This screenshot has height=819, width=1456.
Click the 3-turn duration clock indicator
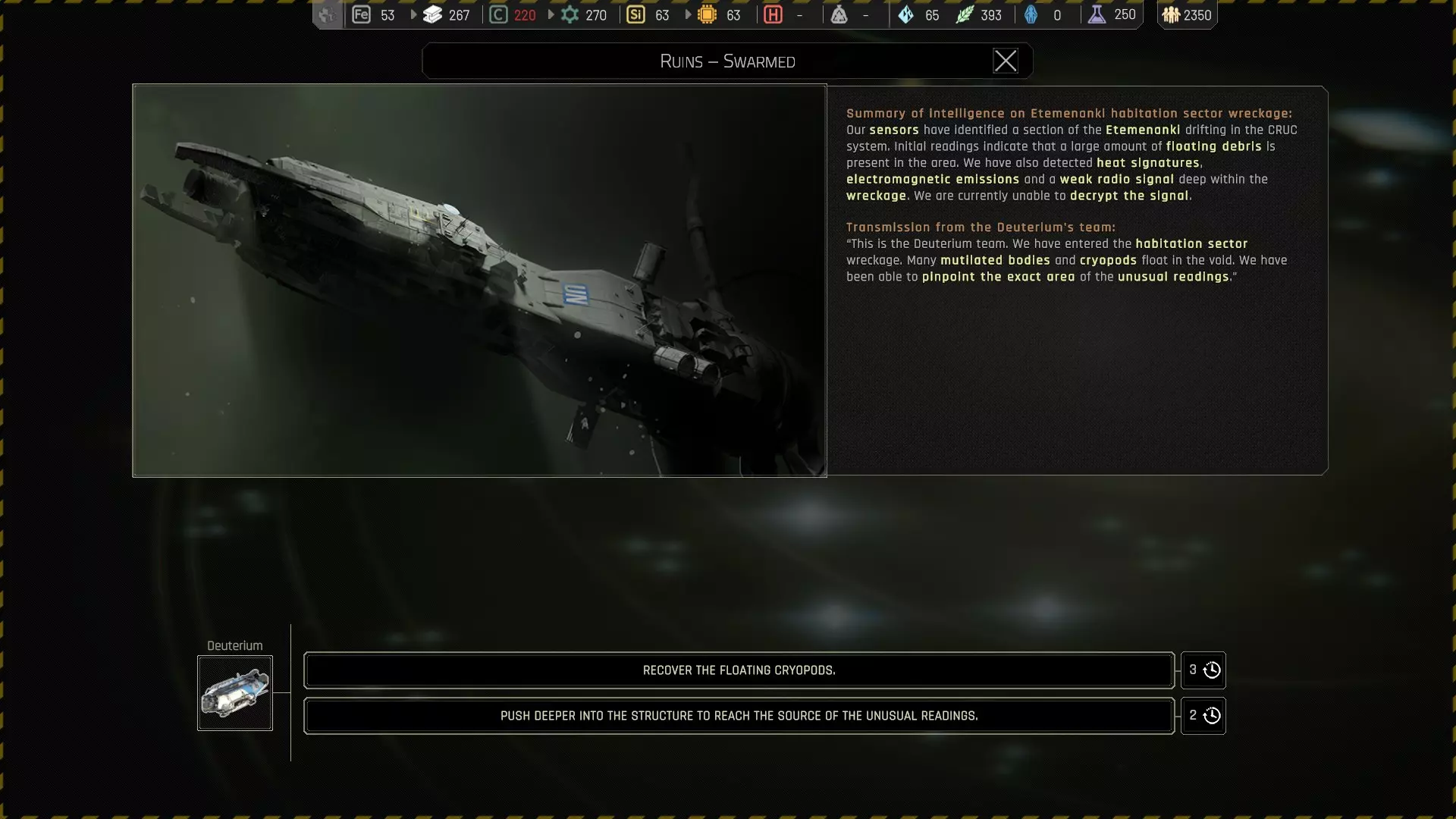(1203, 670)
